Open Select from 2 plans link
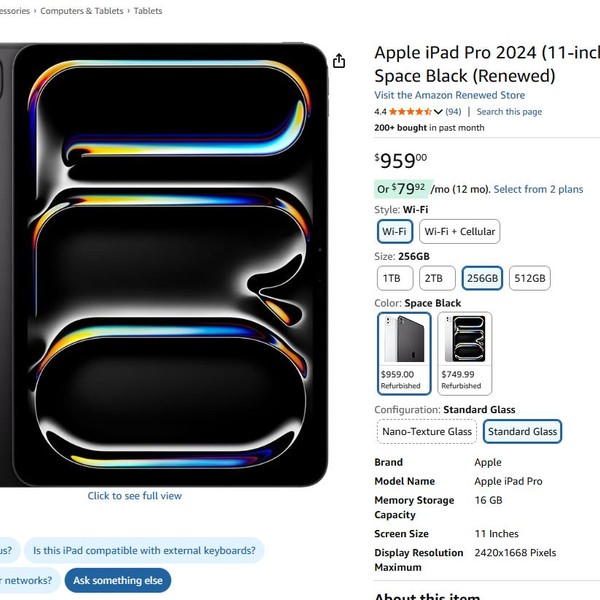The height and width of the screenshot is (600, 600). point(538,189)
